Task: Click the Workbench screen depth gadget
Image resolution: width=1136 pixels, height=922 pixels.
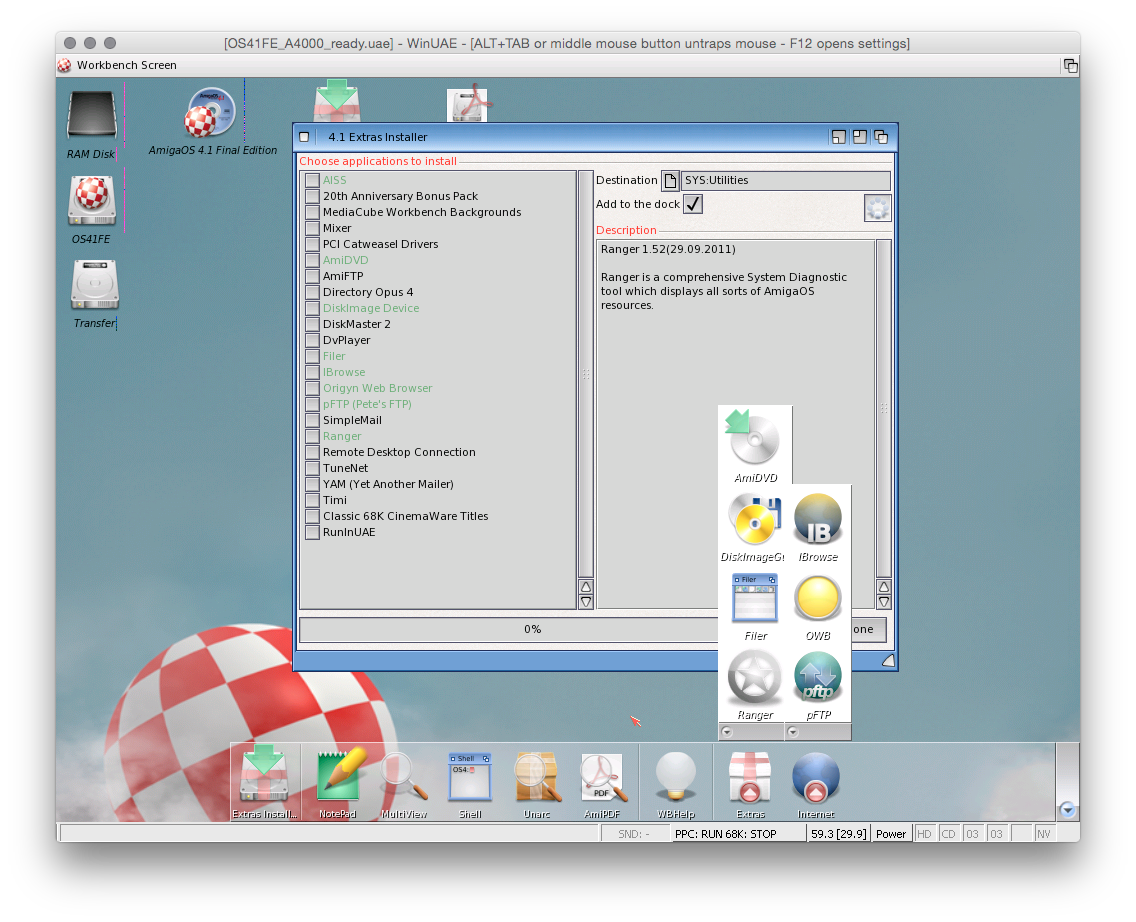Action: tap(1070, 66)
